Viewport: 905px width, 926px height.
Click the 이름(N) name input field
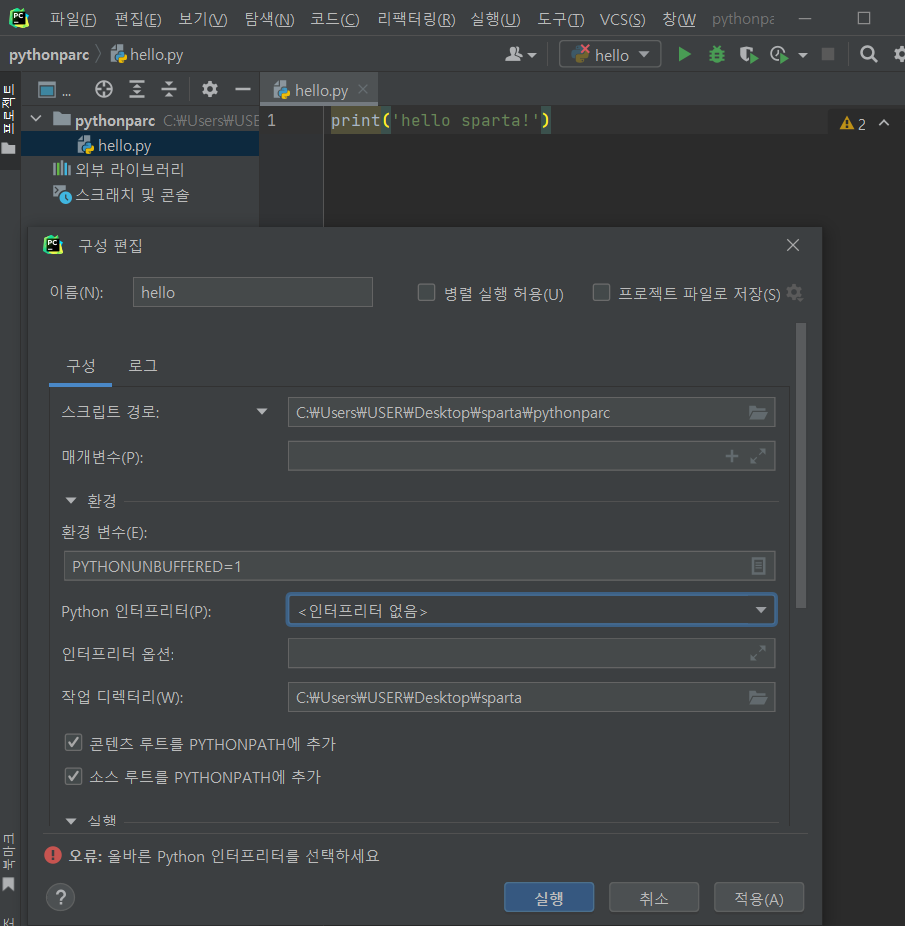[253, 292]
